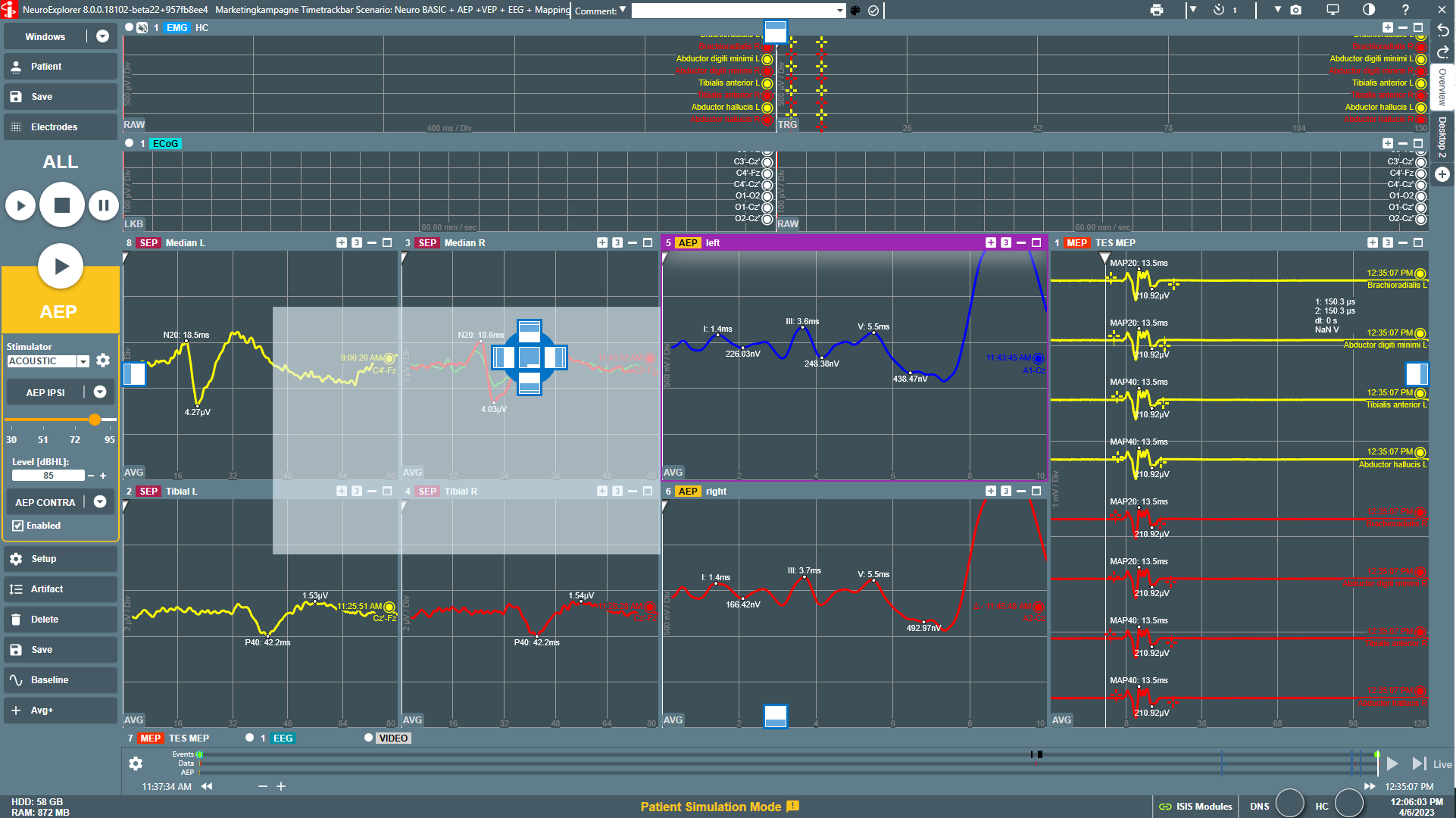Image resolution: width=1456 pixels, height=818 pixels.
Task: Decrease Level dBHL with minus
Action: tap(91, 476)
